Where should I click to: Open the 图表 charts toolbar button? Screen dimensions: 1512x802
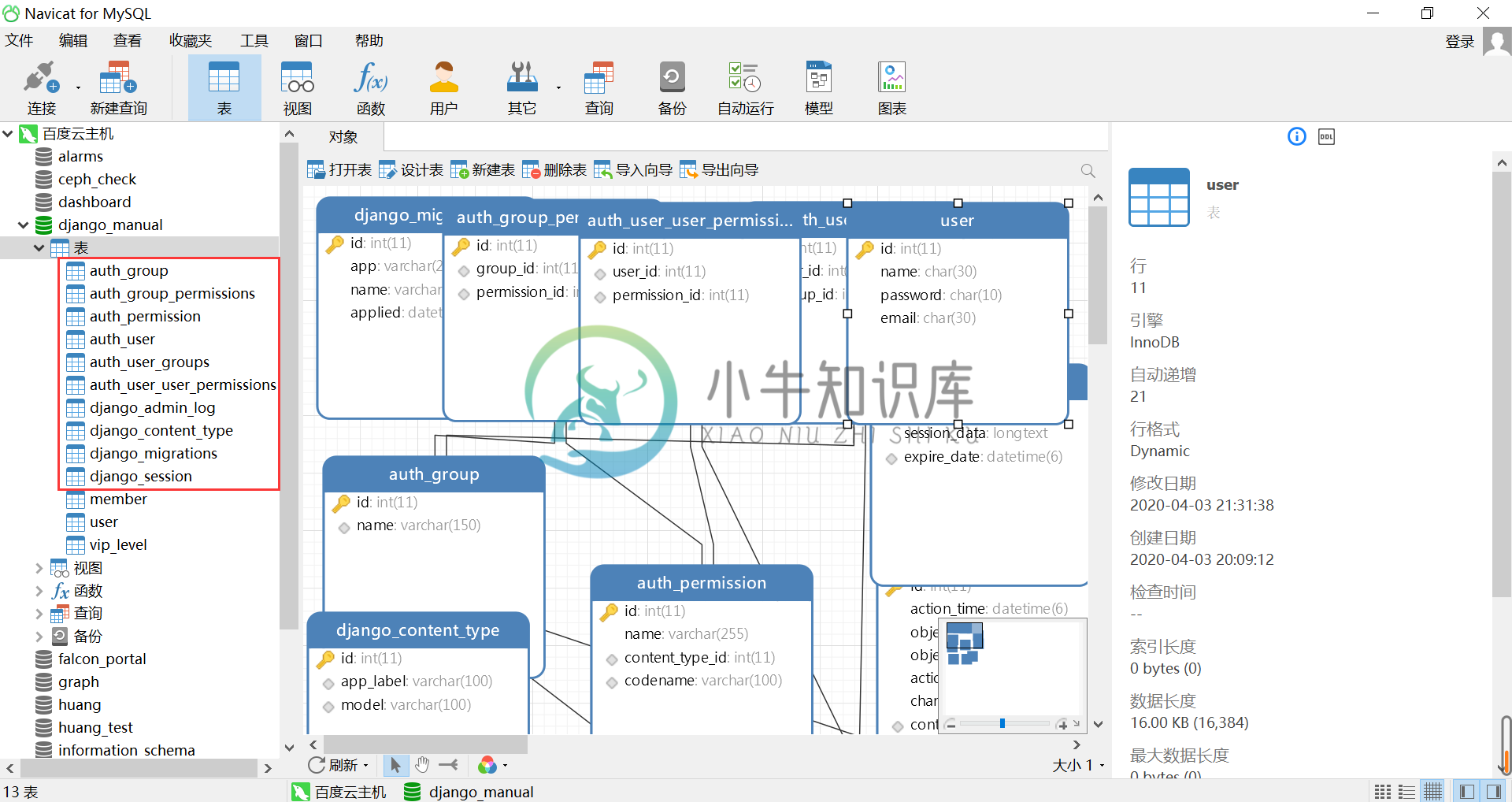(892, 88)
